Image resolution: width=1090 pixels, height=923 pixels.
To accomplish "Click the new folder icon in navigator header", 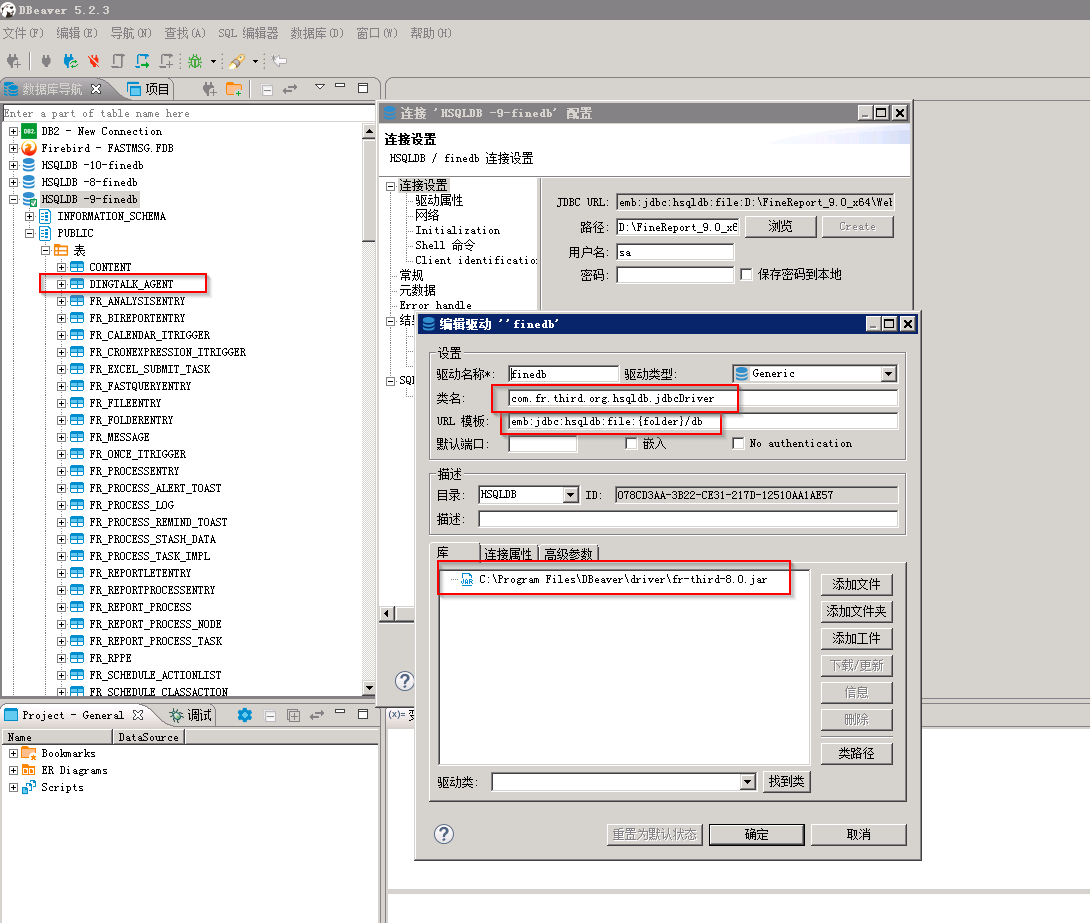I will (234, 89).
